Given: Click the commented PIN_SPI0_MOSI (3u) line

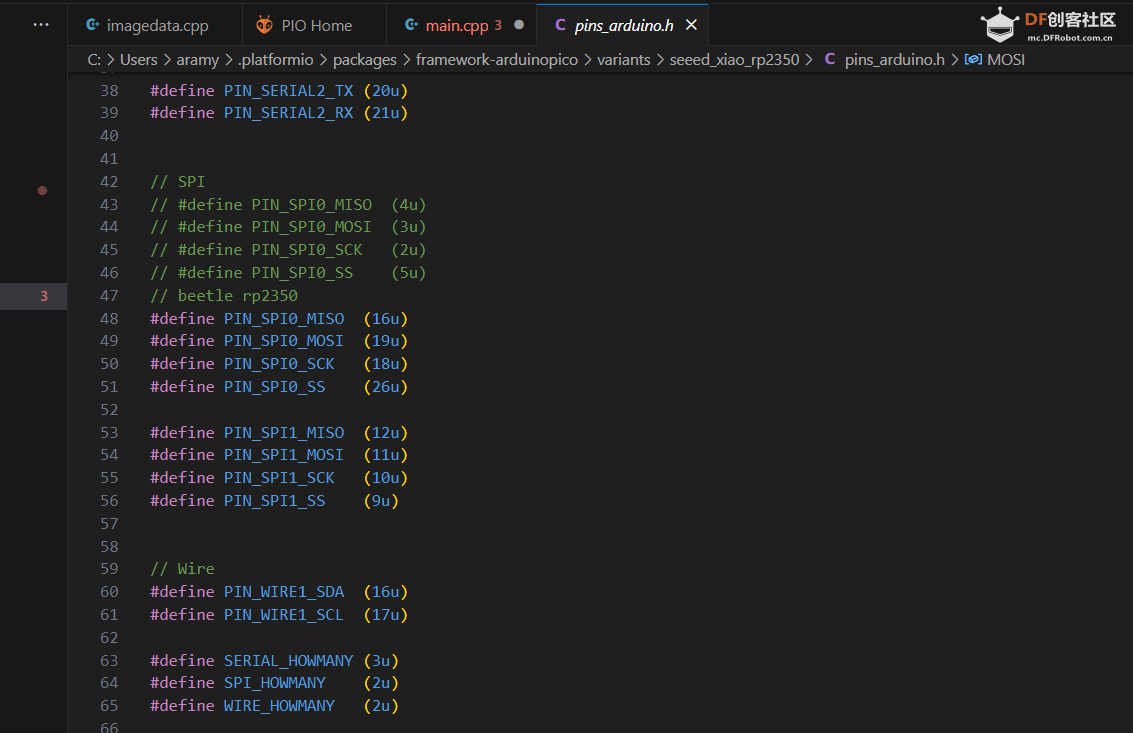Looking at the screenshot, I should 288,227.
